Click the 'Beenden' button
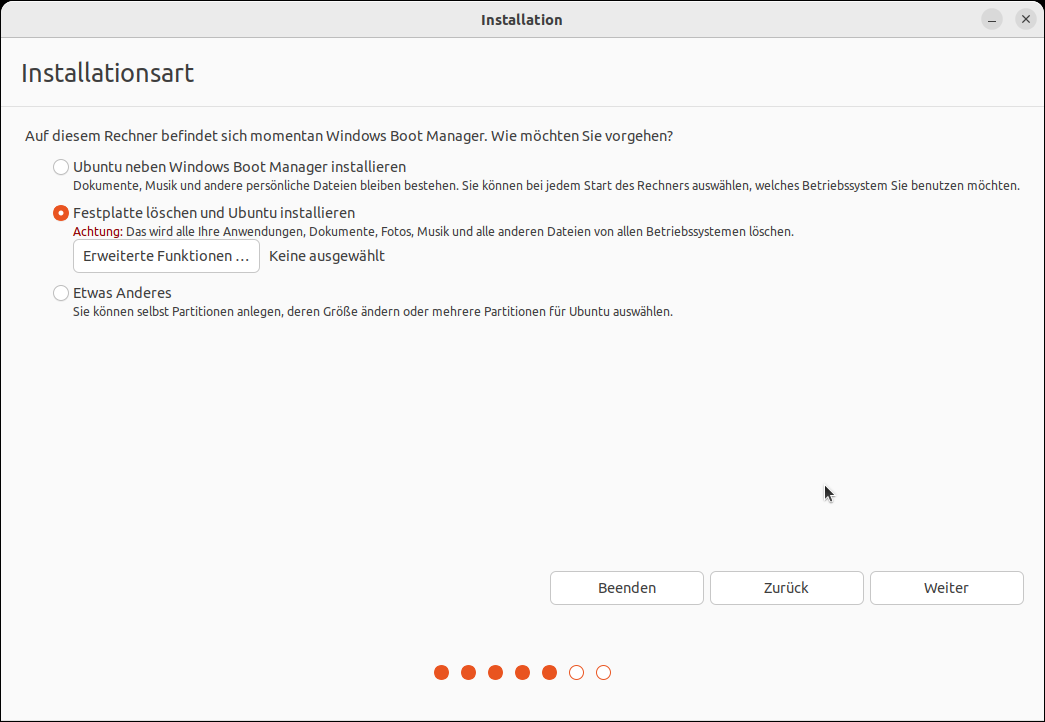 626,588
